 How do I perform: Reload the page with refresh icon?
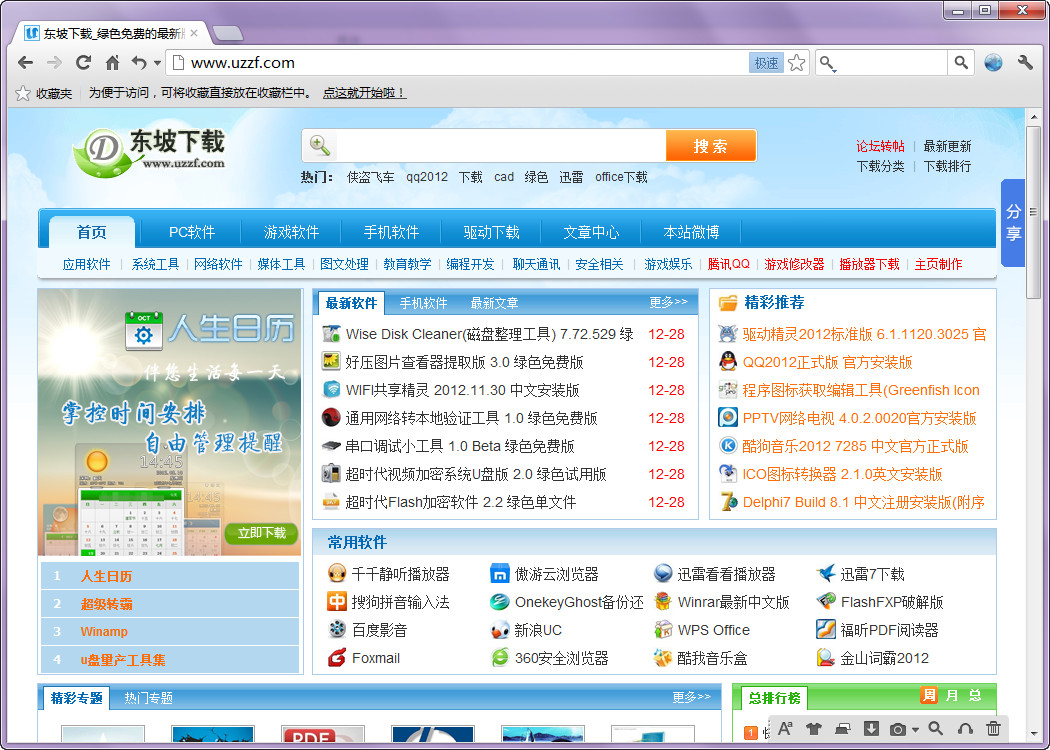(x=83, y=63)
